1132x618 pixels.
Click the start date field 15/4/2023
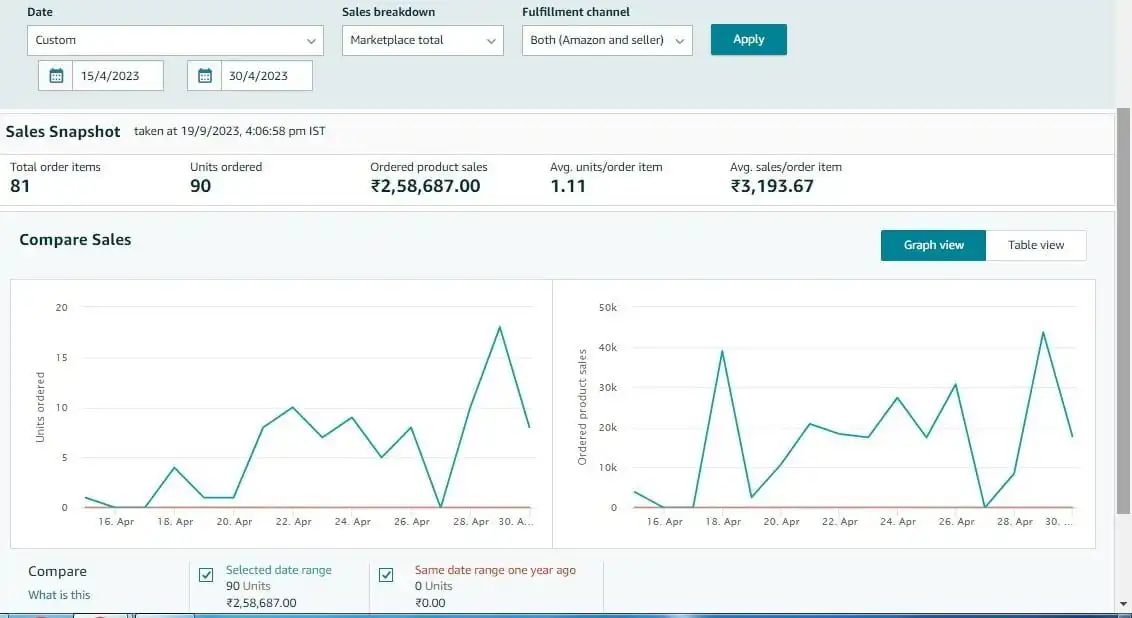click(117, 76)
